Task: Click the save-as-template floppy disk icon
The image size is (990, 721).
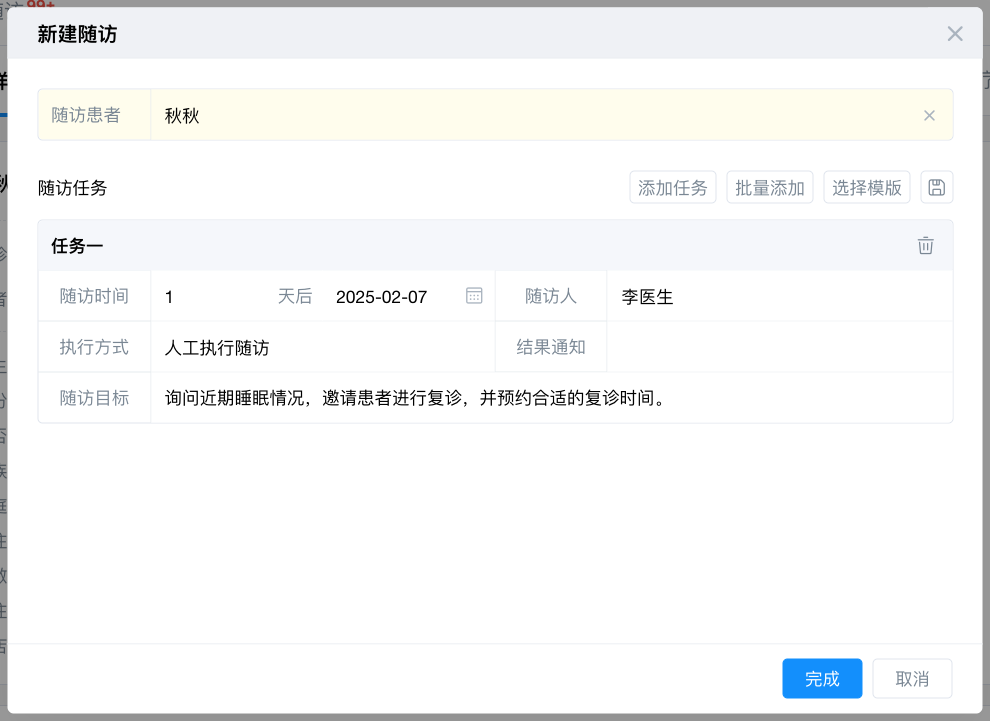Action: point(937,188)
